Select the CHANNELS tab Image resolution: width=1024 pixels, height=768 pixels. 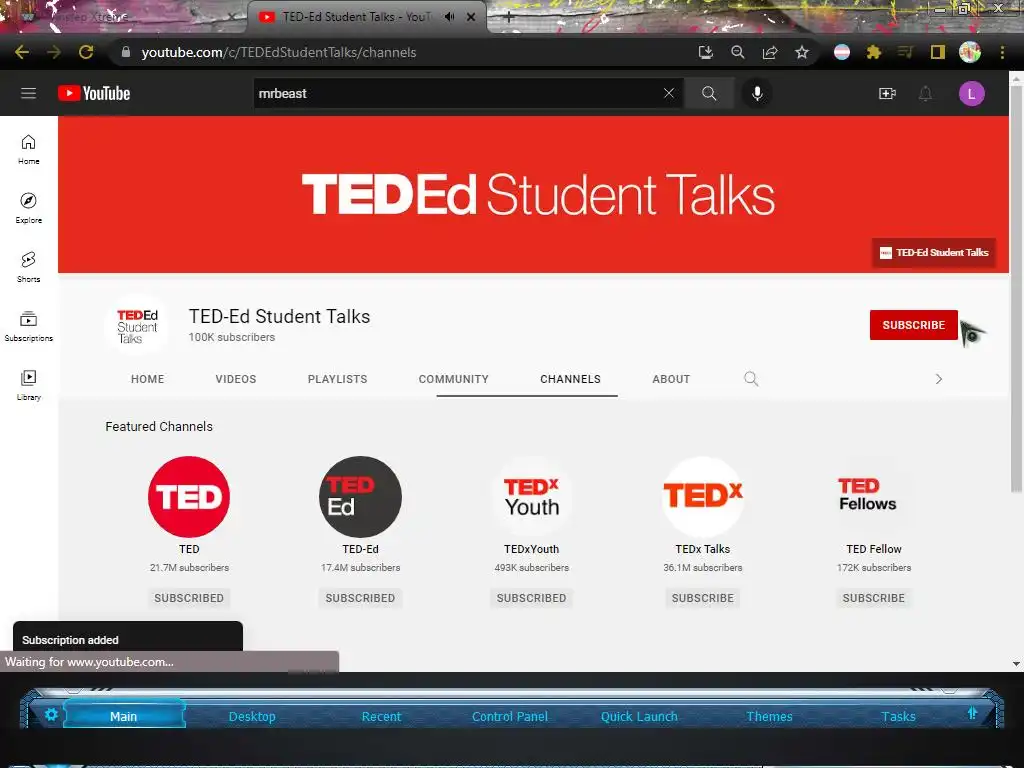[x=570, y=379]
